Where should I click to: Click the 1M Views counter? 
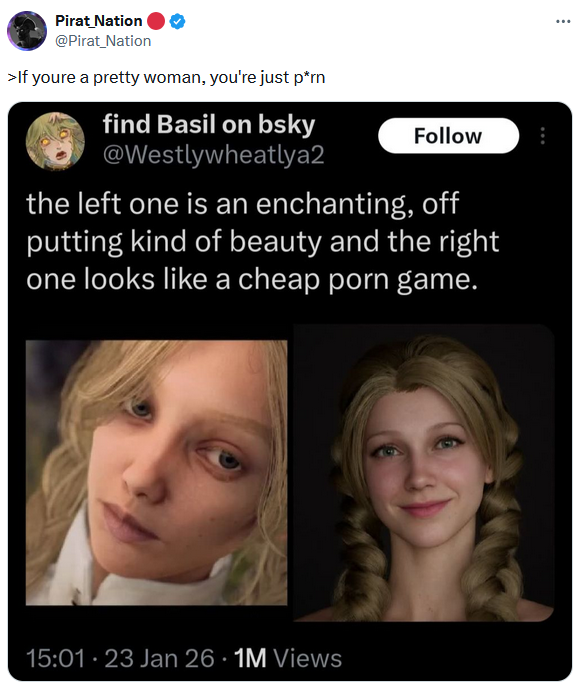[287, 658]
